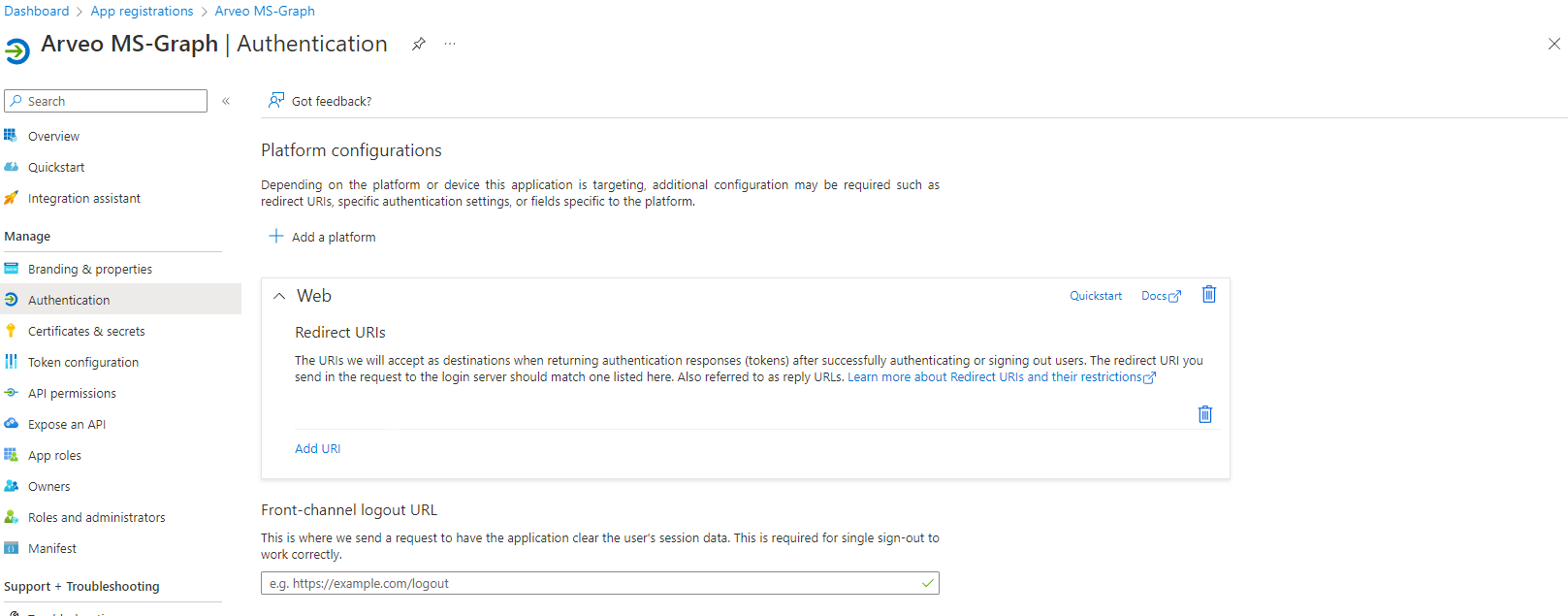Open the Docs external link

(1160, 296)
